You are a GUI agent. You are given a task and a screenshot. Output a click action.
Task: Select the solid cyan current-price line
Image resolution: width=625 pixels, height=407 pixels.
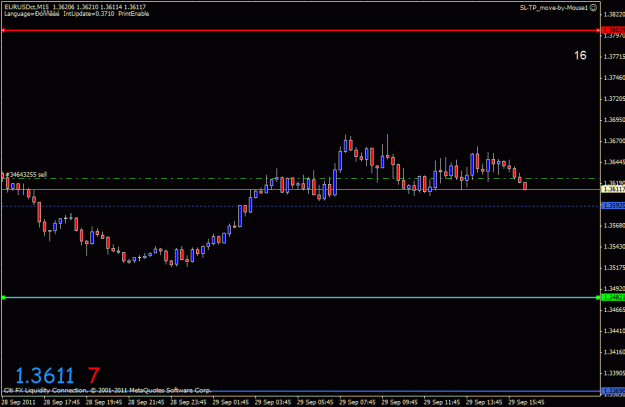click(301, 189)
